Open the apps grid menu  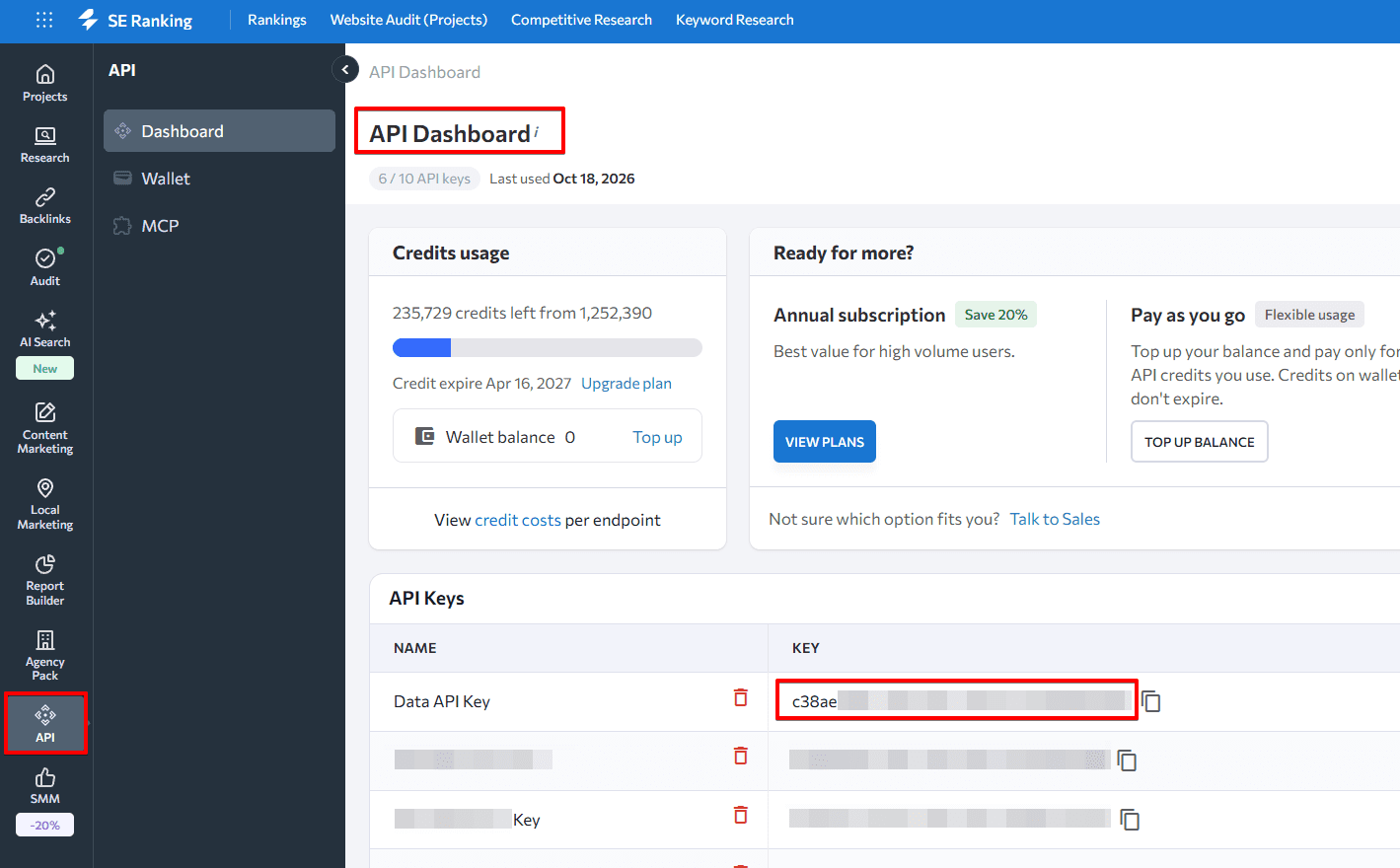(44, 20)
